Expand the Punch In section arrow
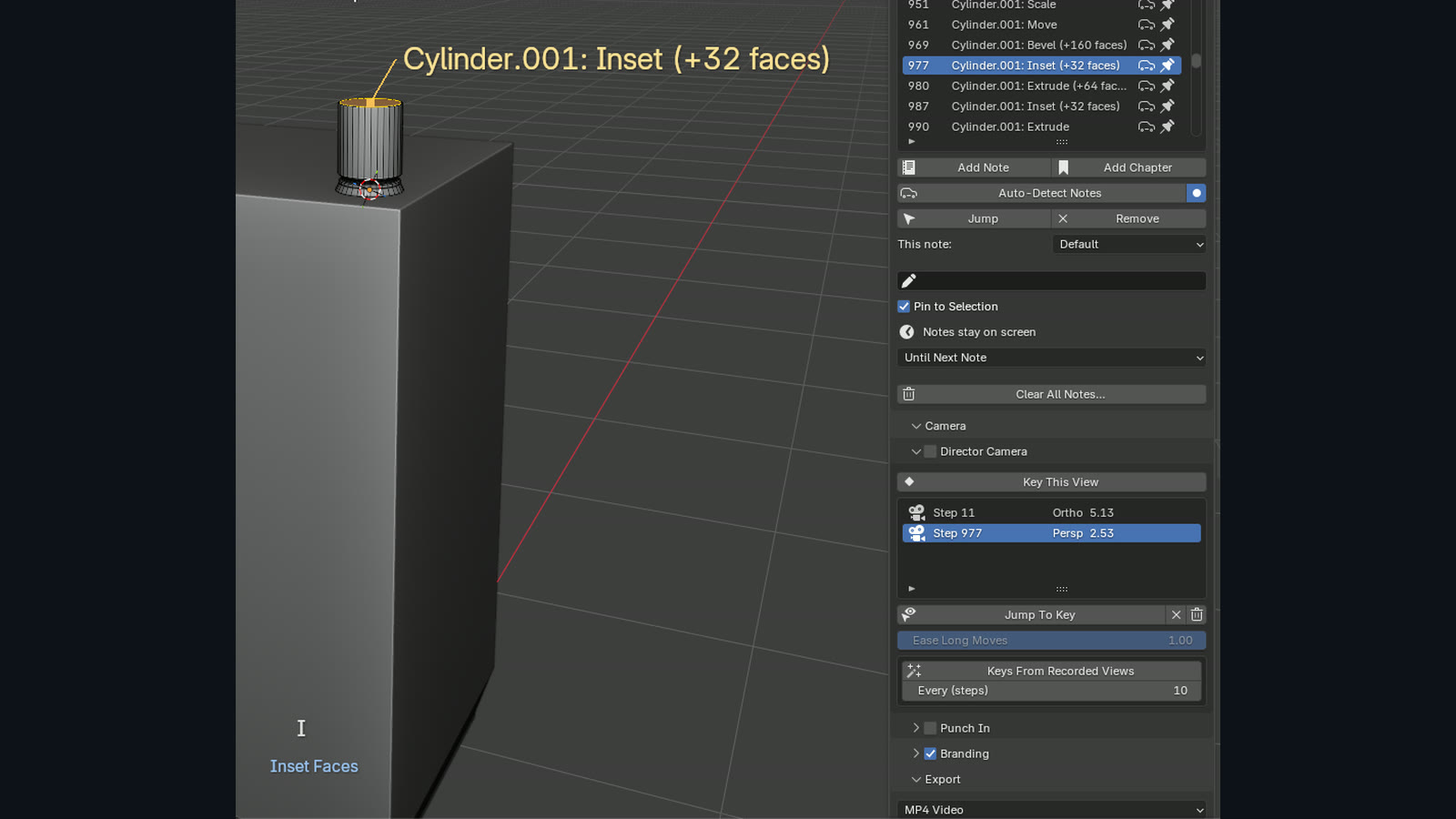Viewport: 1456px width, 819px height. pos(916,728)
